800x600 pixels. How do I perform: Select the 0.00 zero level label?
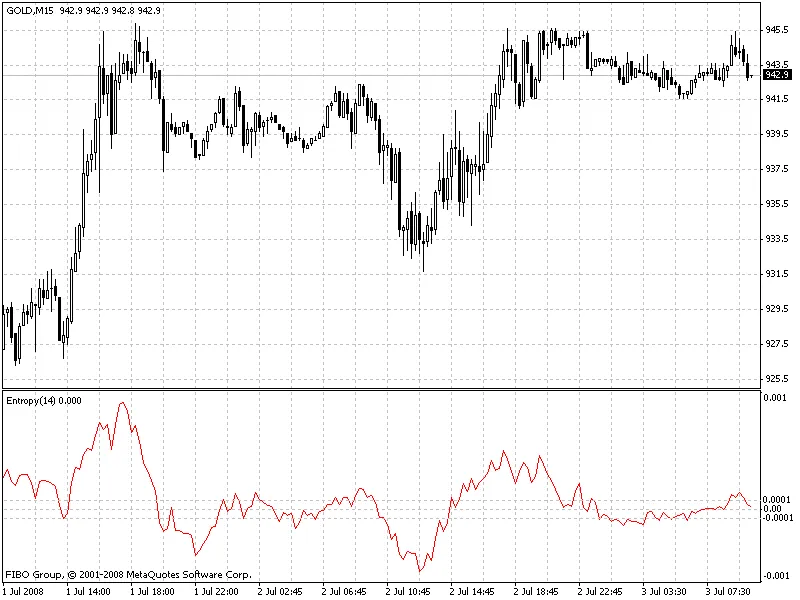click(x=772, y=509)
